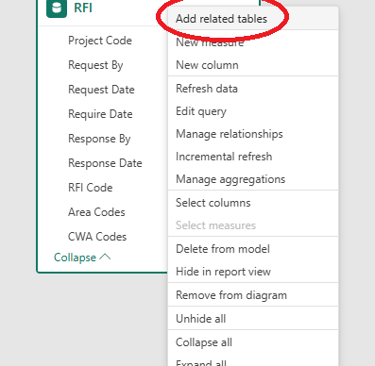
Task: Collapse the RFI table field list
Action: click(x=82, y=257)
